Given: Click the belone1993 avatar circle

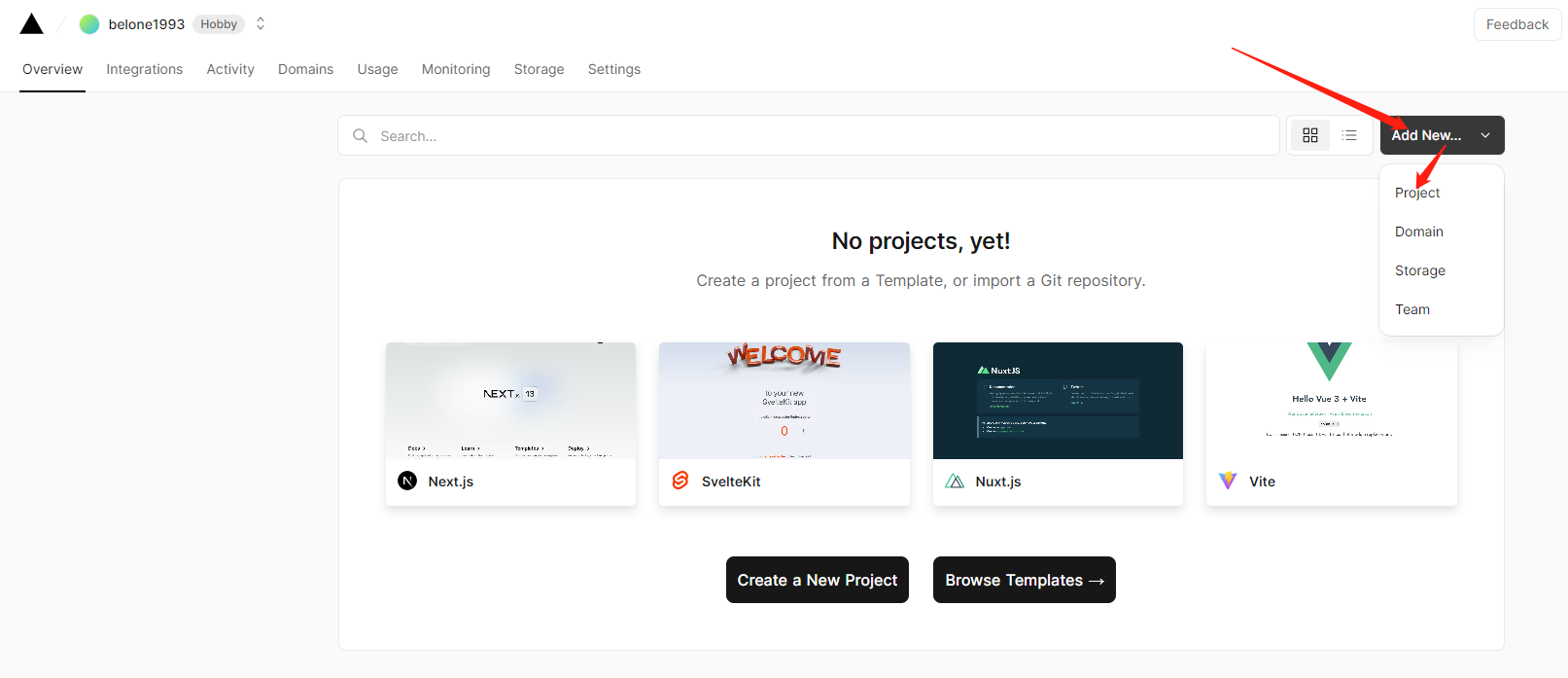Looking at the screenshot, I should pyautogui.click(x=89, y=24).
